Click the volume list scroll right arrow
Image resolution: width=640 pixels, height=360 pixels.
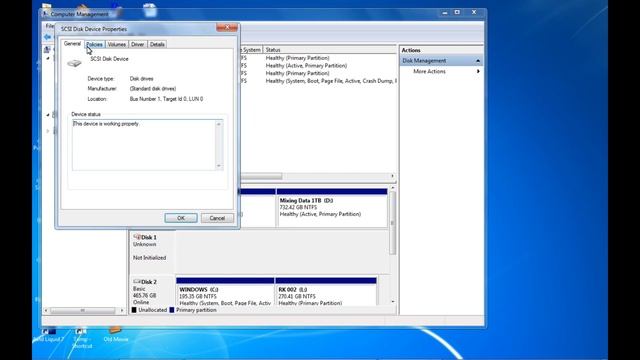tap(392, 176)
